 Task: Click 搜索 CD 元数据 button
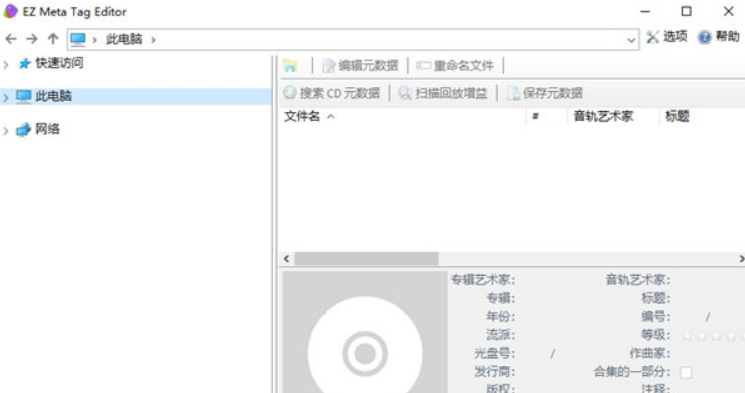click(332, 93)
